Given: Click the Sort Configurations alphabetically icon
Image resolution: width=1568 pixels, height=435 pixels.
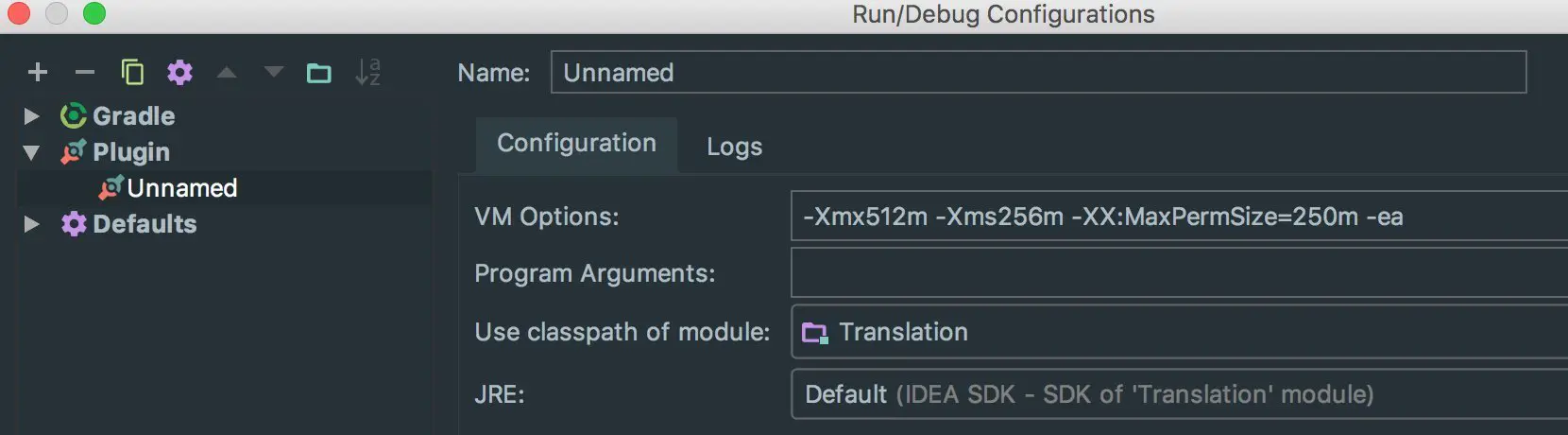Looking at the screenshot, I should pyautogui.click(x=367, y=73).
